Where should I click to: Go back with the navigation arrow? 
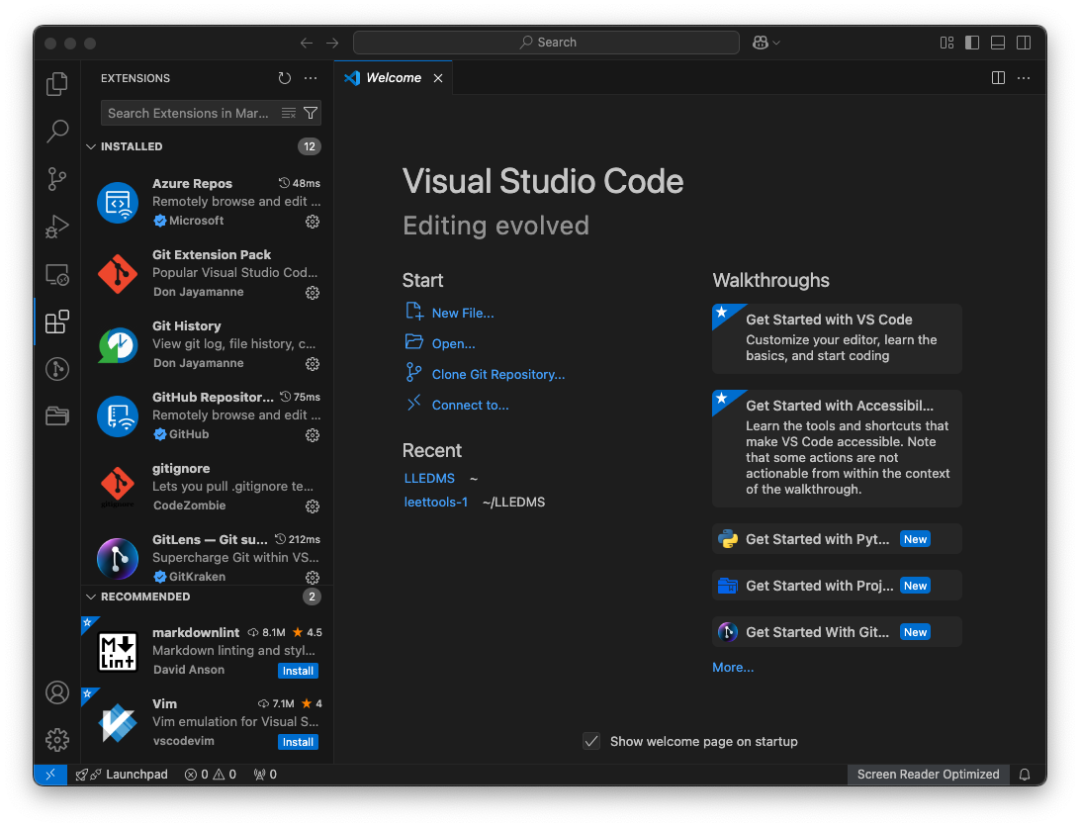point(307,43)
